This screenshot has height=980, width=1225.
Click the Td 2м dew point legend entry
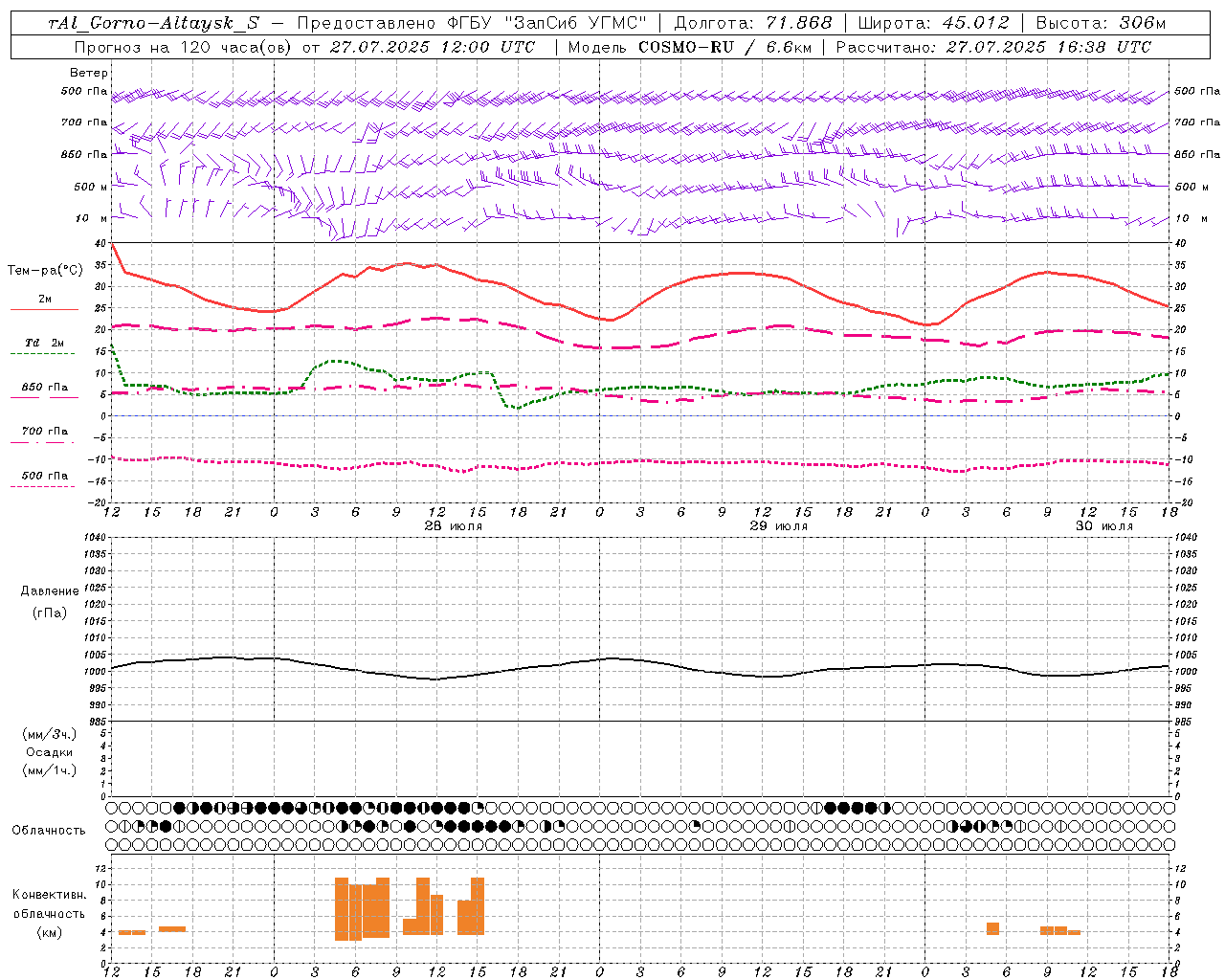(45, 343)
